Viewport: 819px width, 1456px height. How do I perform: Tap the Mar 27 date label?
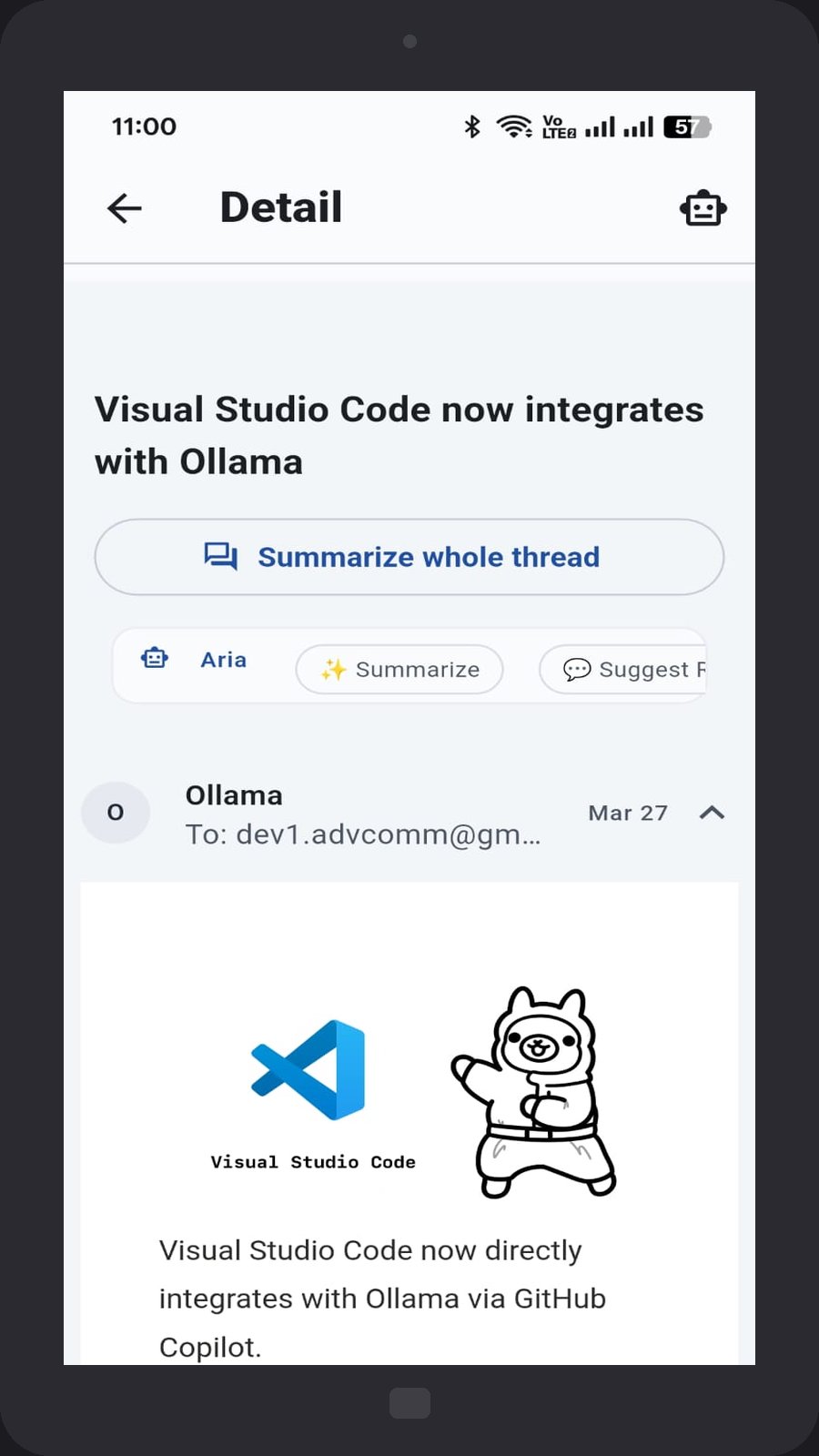[x=628, y=813]
